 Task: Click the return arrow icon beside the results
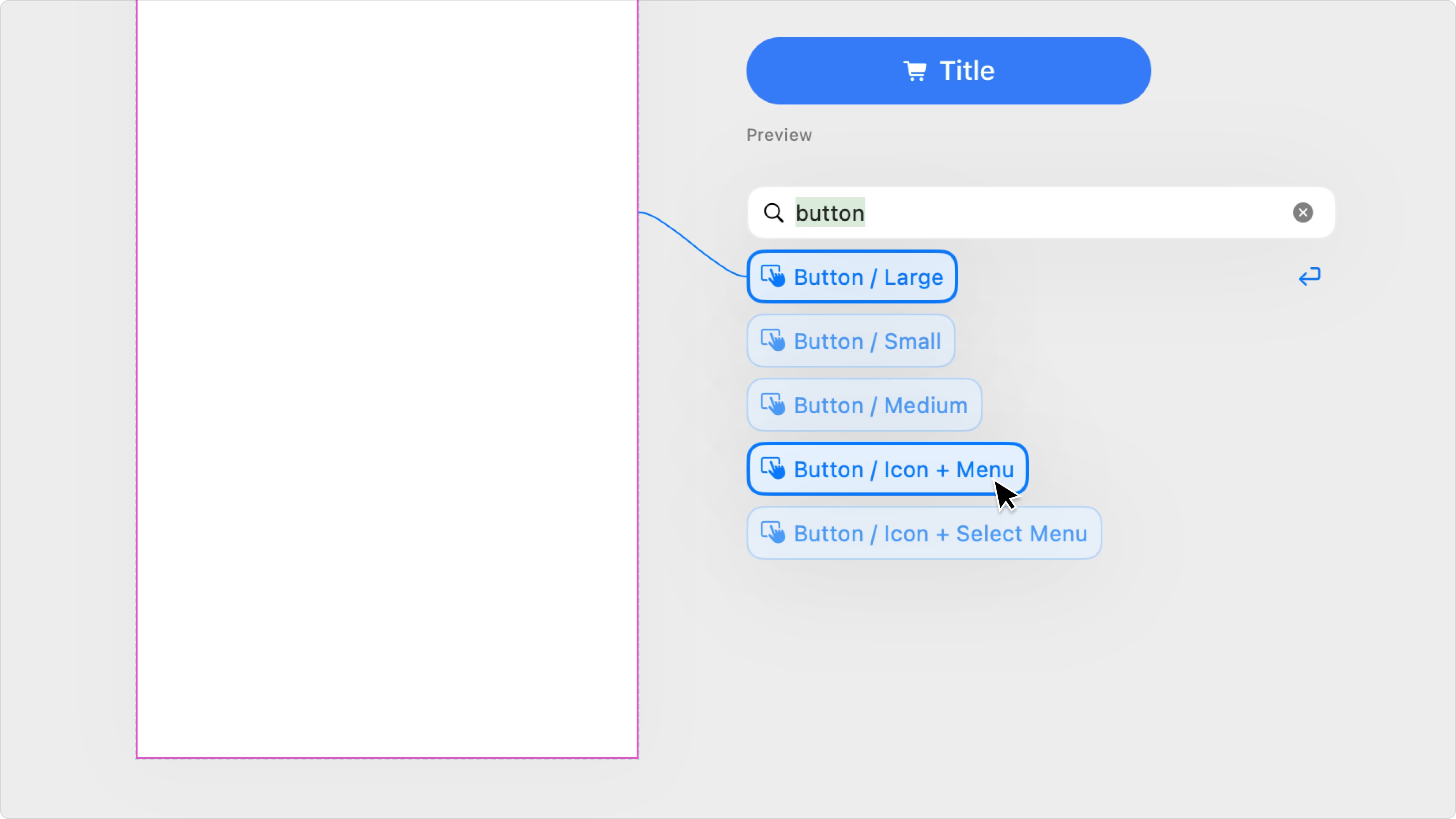pos(1310,276)
